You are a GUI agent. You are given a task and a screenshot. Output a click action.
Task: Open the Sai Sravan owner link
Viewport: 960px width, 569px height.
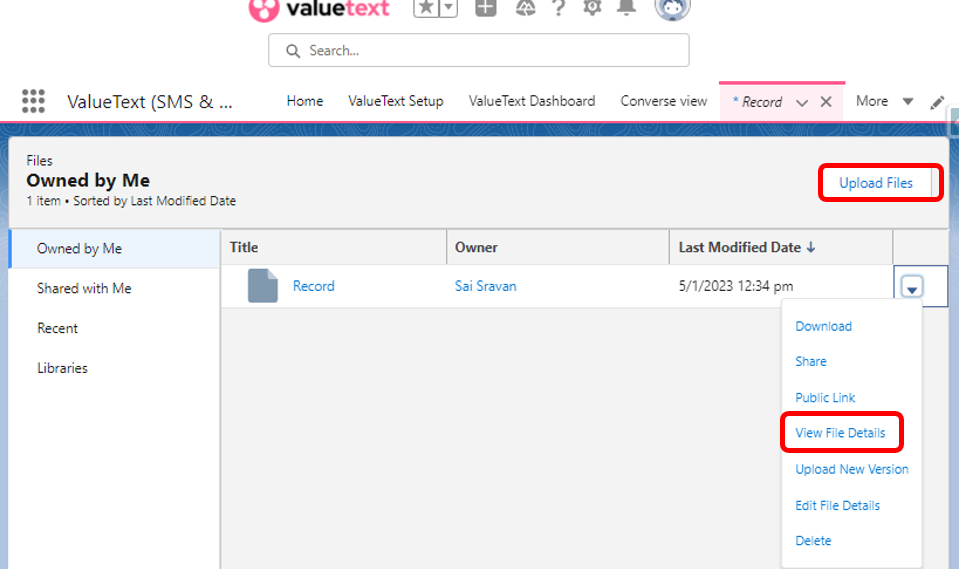point(485,286)
